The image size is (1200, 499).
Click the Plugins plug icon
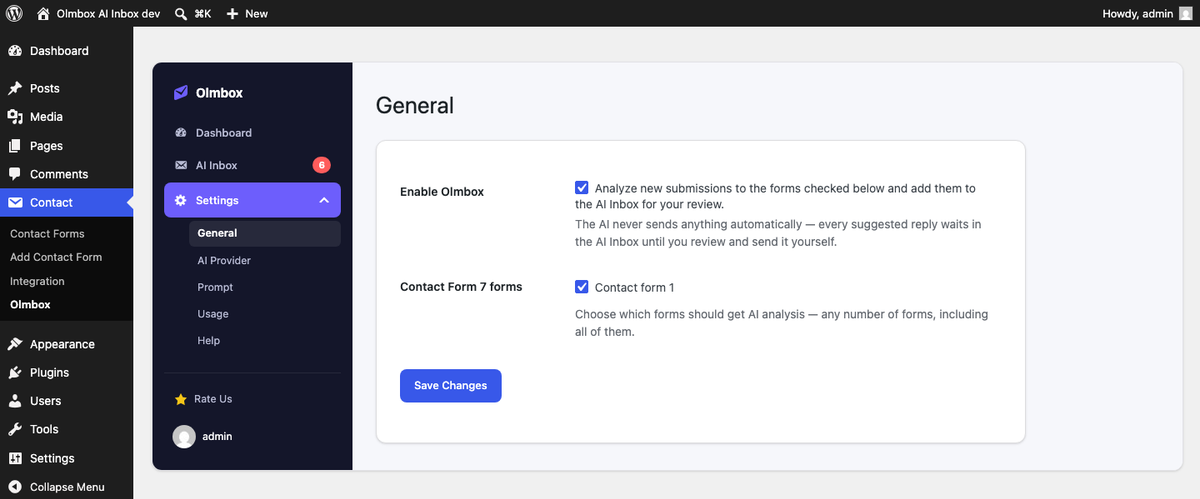(15, 372)
